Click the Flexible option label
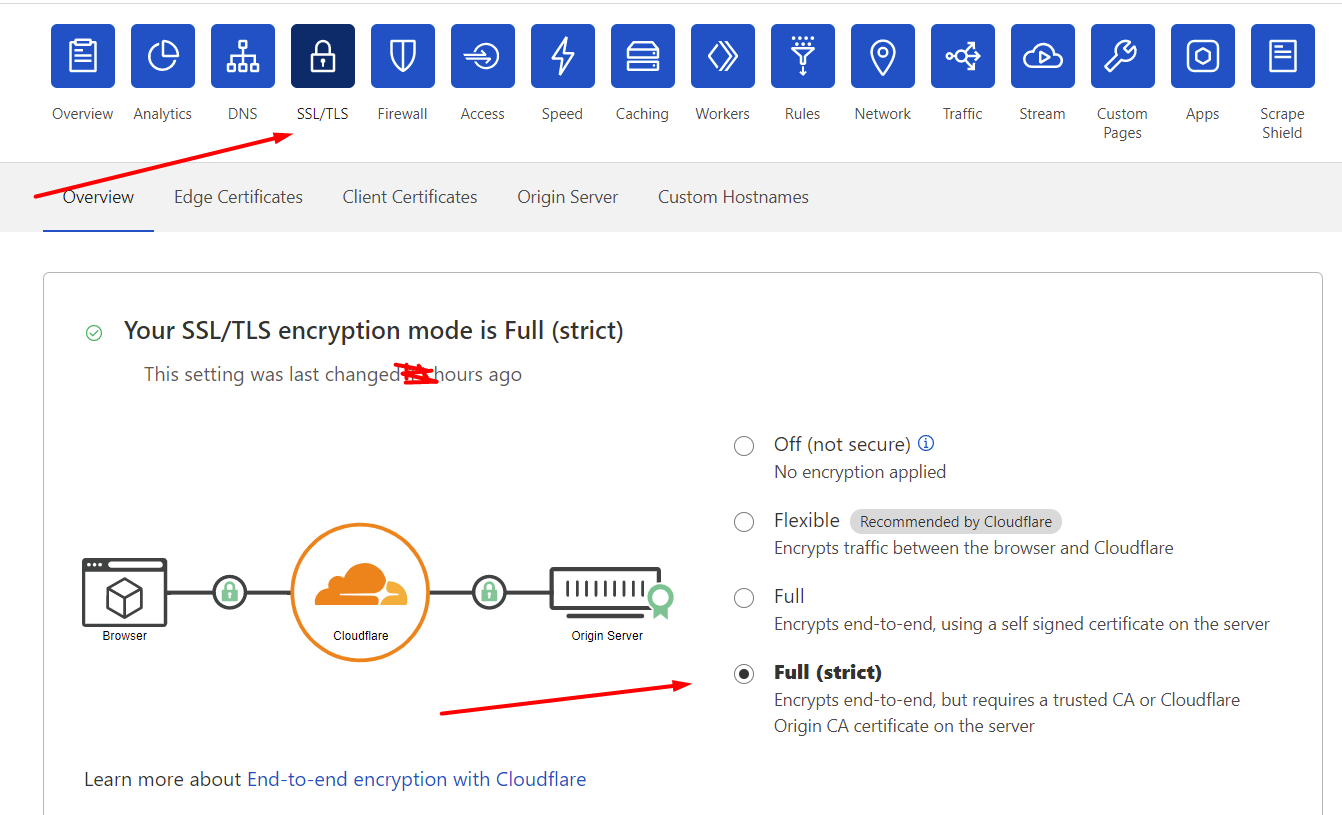The width and height of the screenshot is (1342, 815). pyautogui.click(x=807, y=520)
